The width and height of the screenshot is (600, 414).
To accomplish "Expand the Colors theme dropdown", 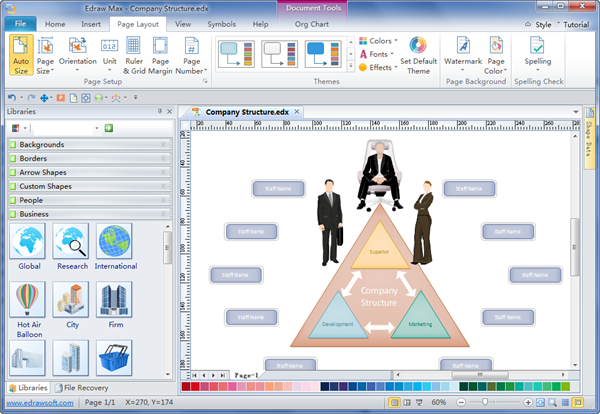I will [378, 41].
